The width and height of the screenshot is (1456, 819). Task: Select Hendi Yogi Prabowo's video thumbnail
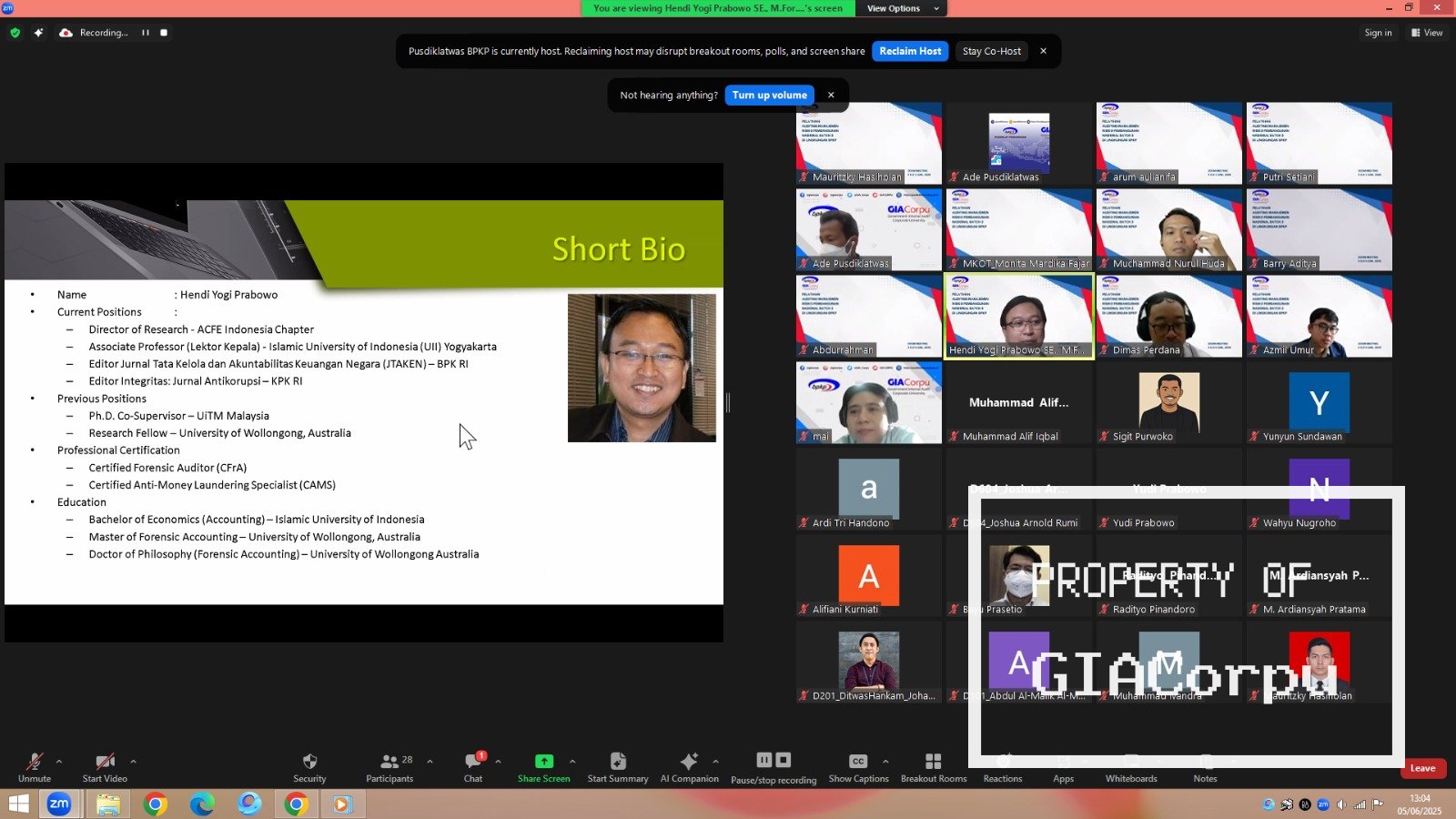pyautogui.click(x=1018, y=316)
